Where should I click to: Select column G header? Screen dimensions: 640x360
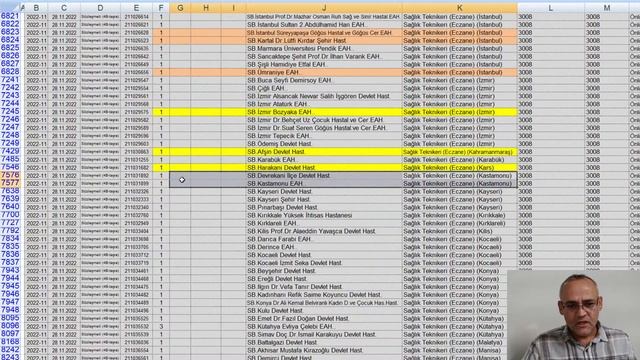[x=180, y=8]
